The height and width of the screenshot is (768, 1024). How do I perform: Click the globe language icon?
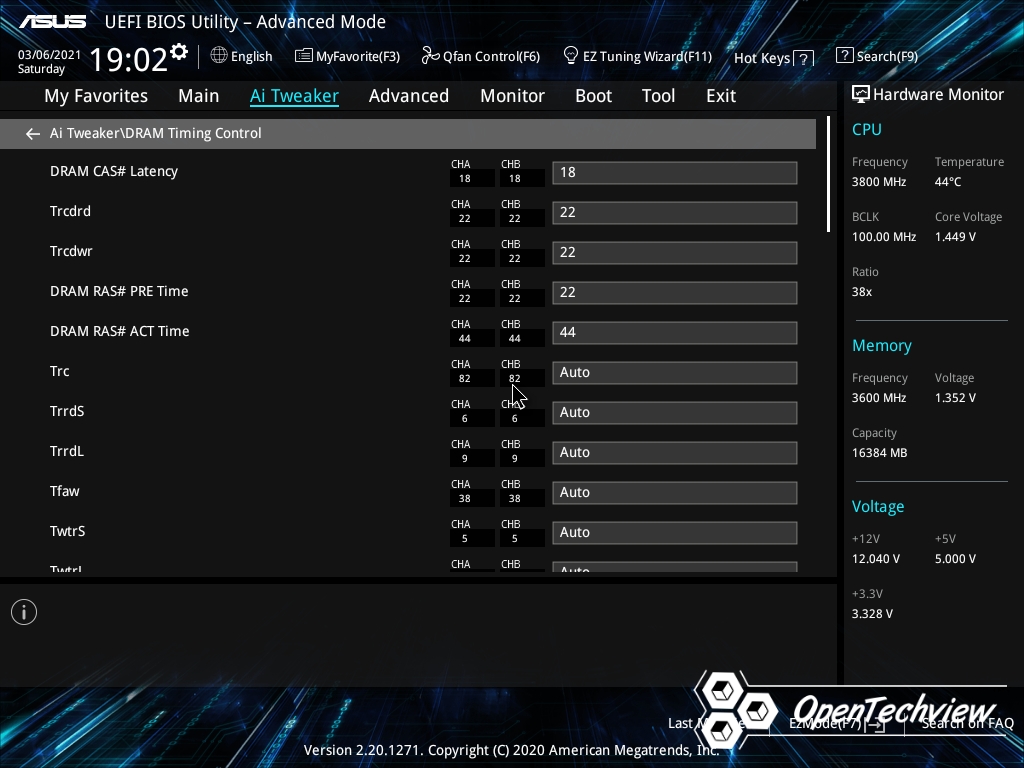pyautogui.click(x=219, y=55)
